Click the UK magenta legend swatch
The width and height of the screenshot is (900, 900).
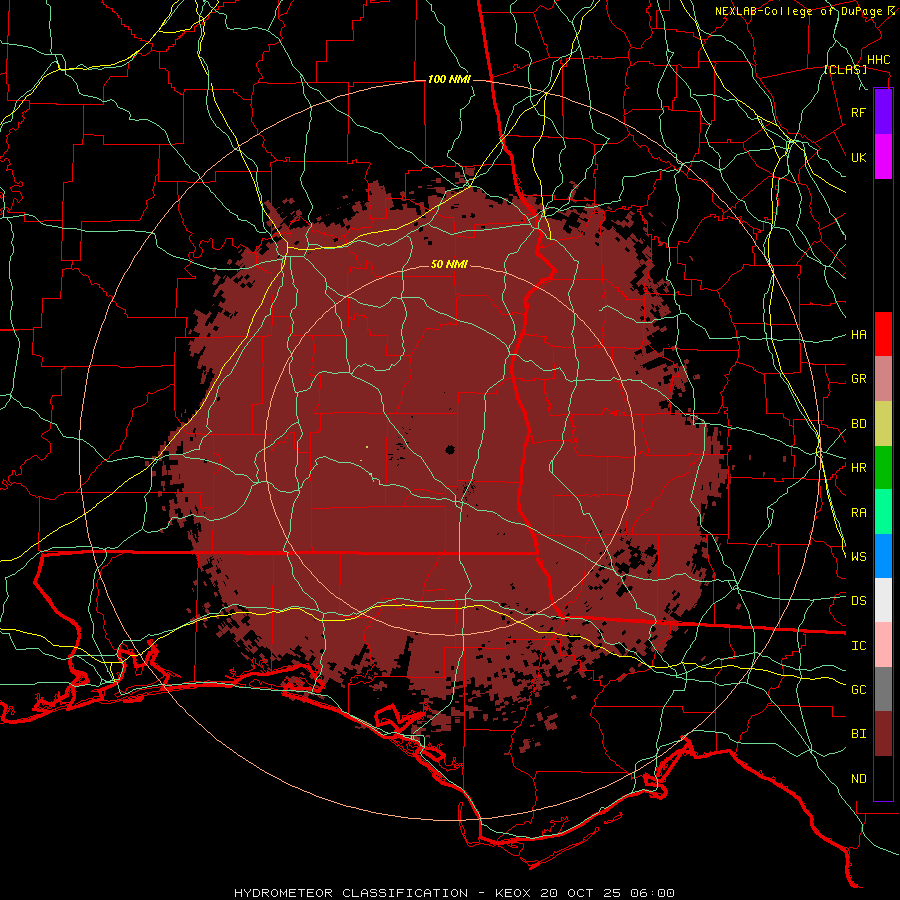(x=883, y=157)
